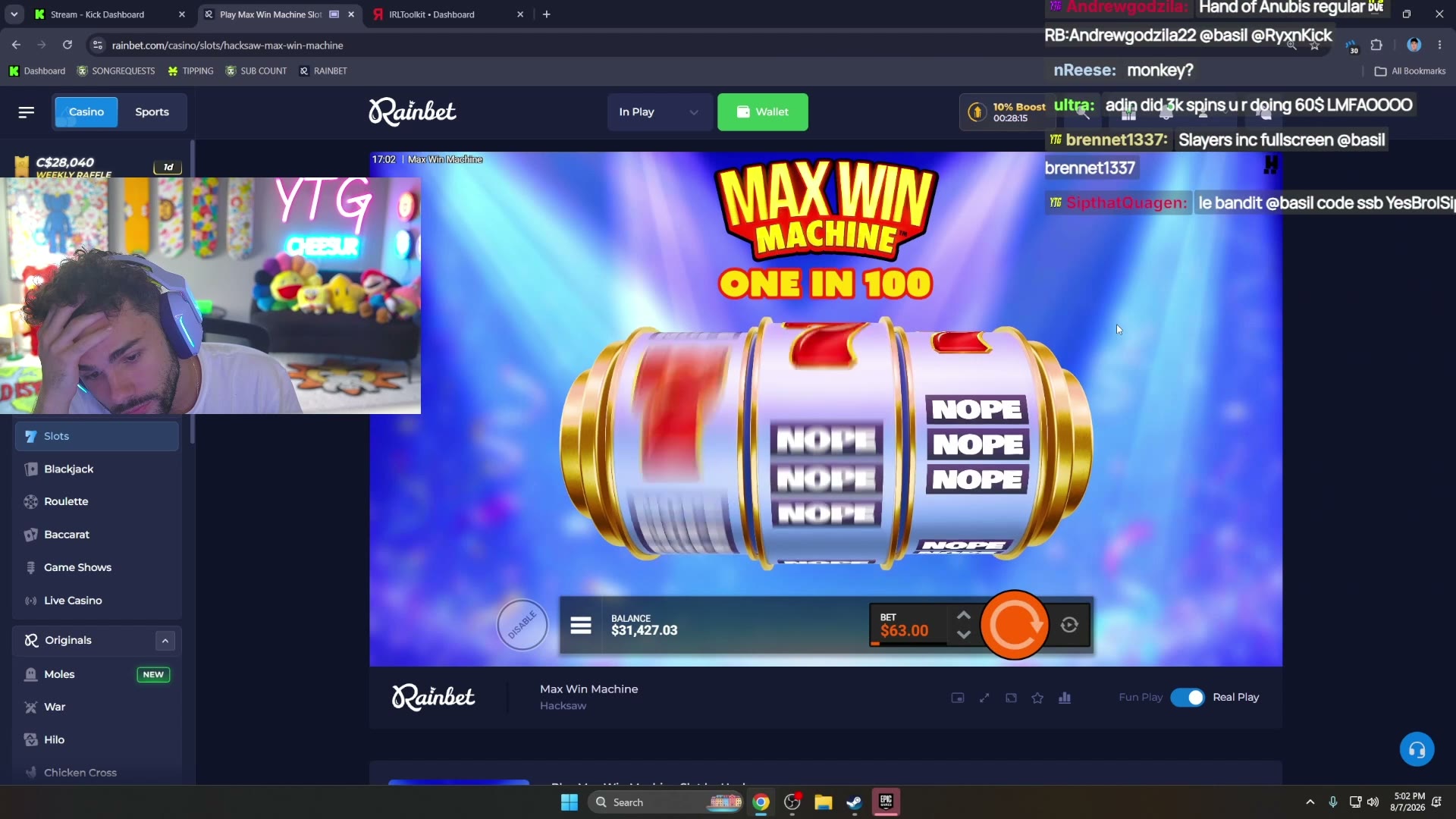Enable theatre mode for the game
The image size is (1456, 819).
point(1011,698)
